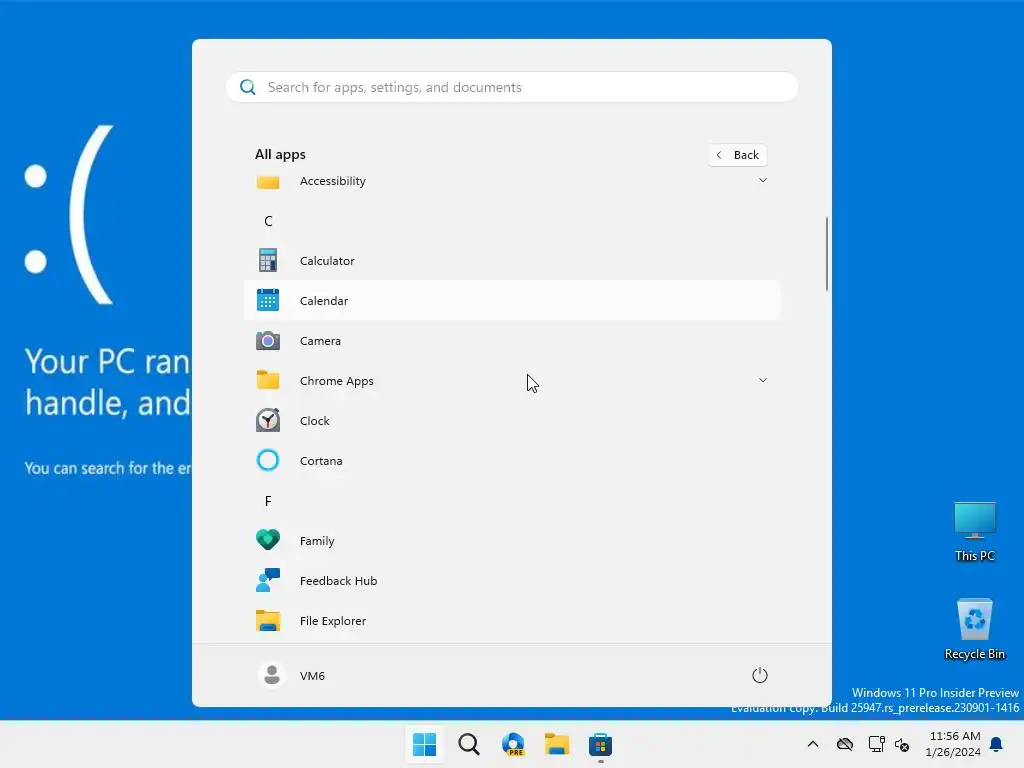Open taskbar Search magnifier
Image resolution: width=1024 pixels, height=768 pixels.
[x=469, y=744]
